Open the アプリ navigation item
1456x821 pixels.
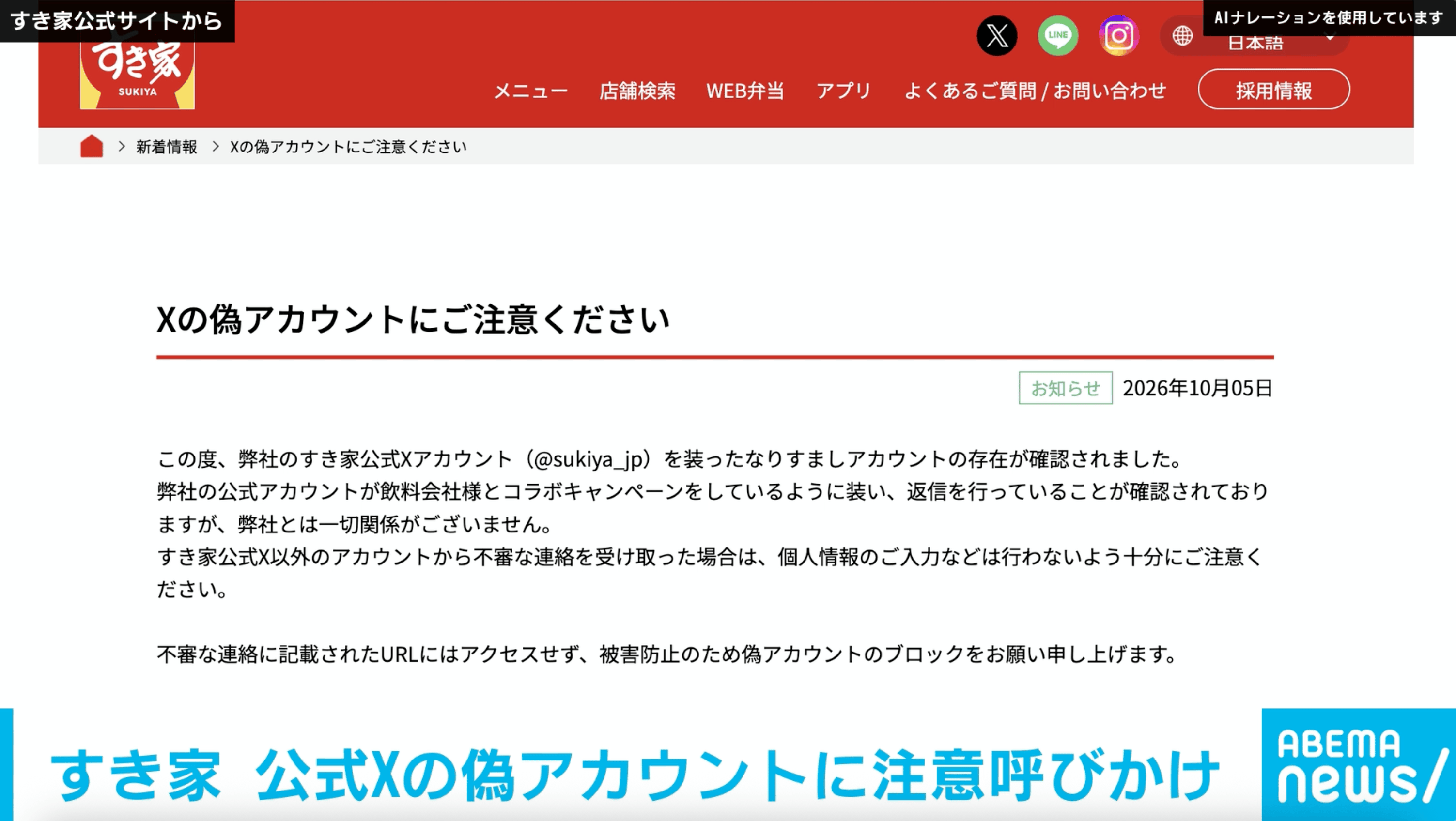843,91
